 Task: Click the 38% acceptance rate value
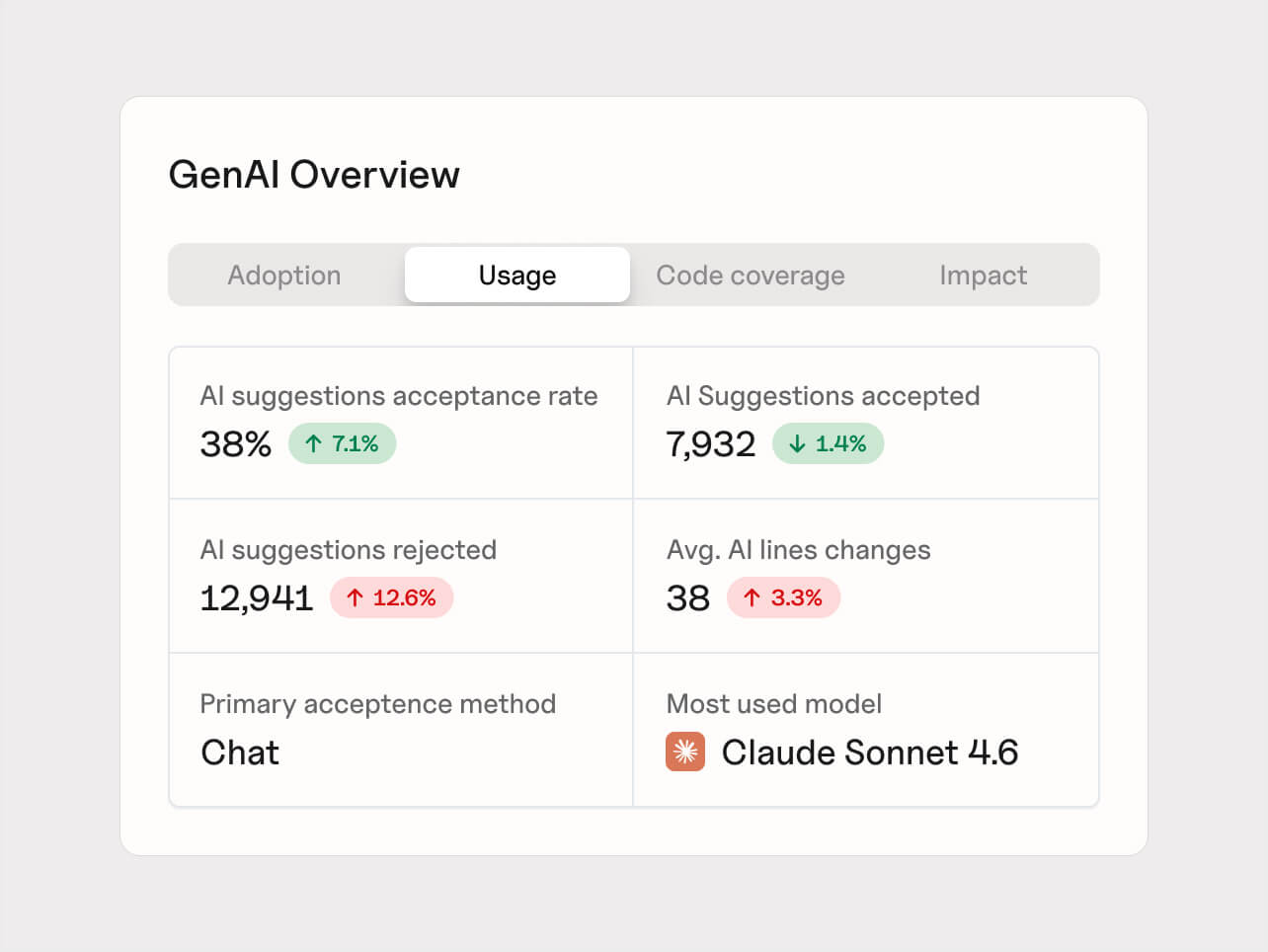click(235, 444)
